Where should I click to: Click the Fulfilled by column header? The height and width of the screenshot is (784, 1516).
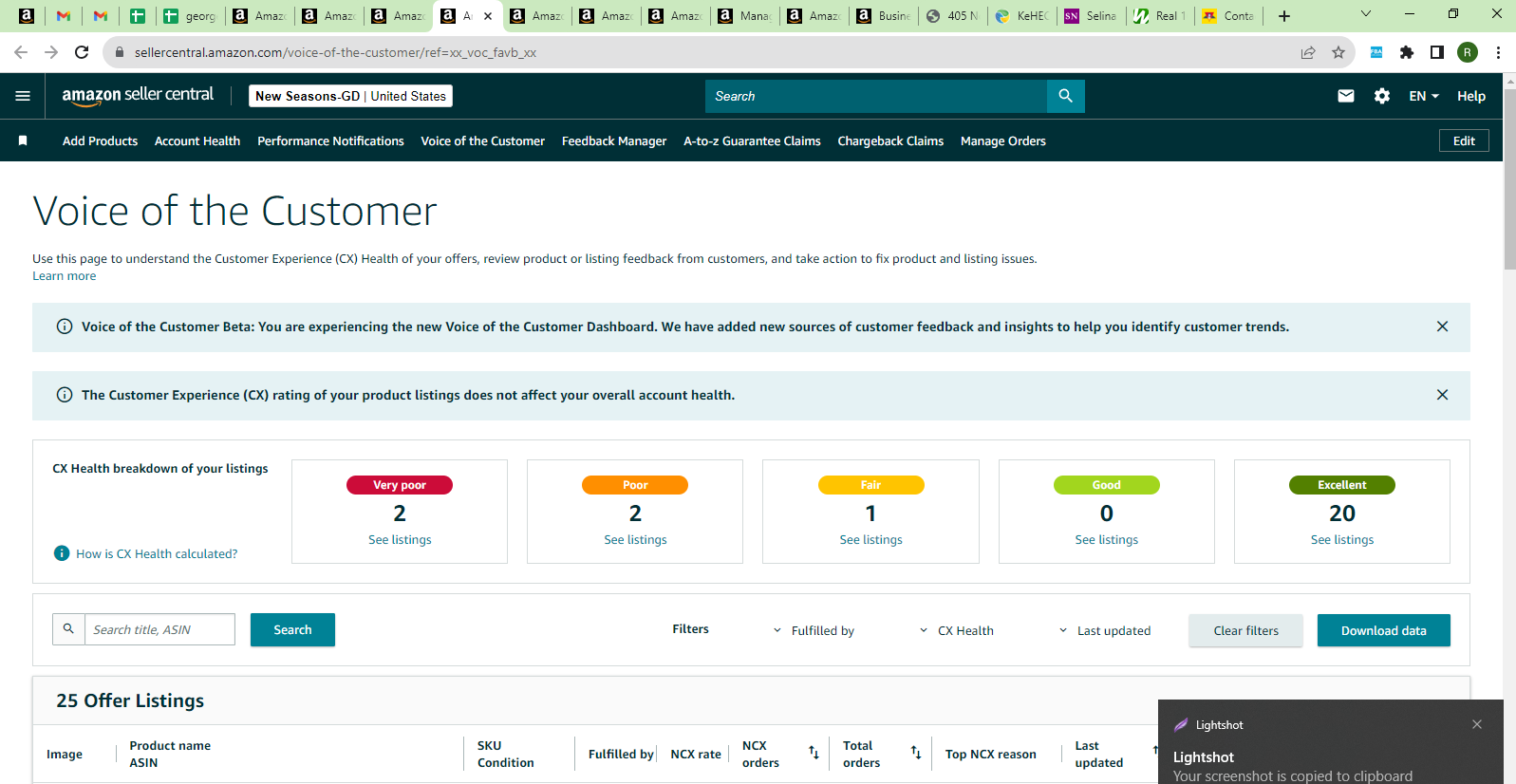point(621,754)
